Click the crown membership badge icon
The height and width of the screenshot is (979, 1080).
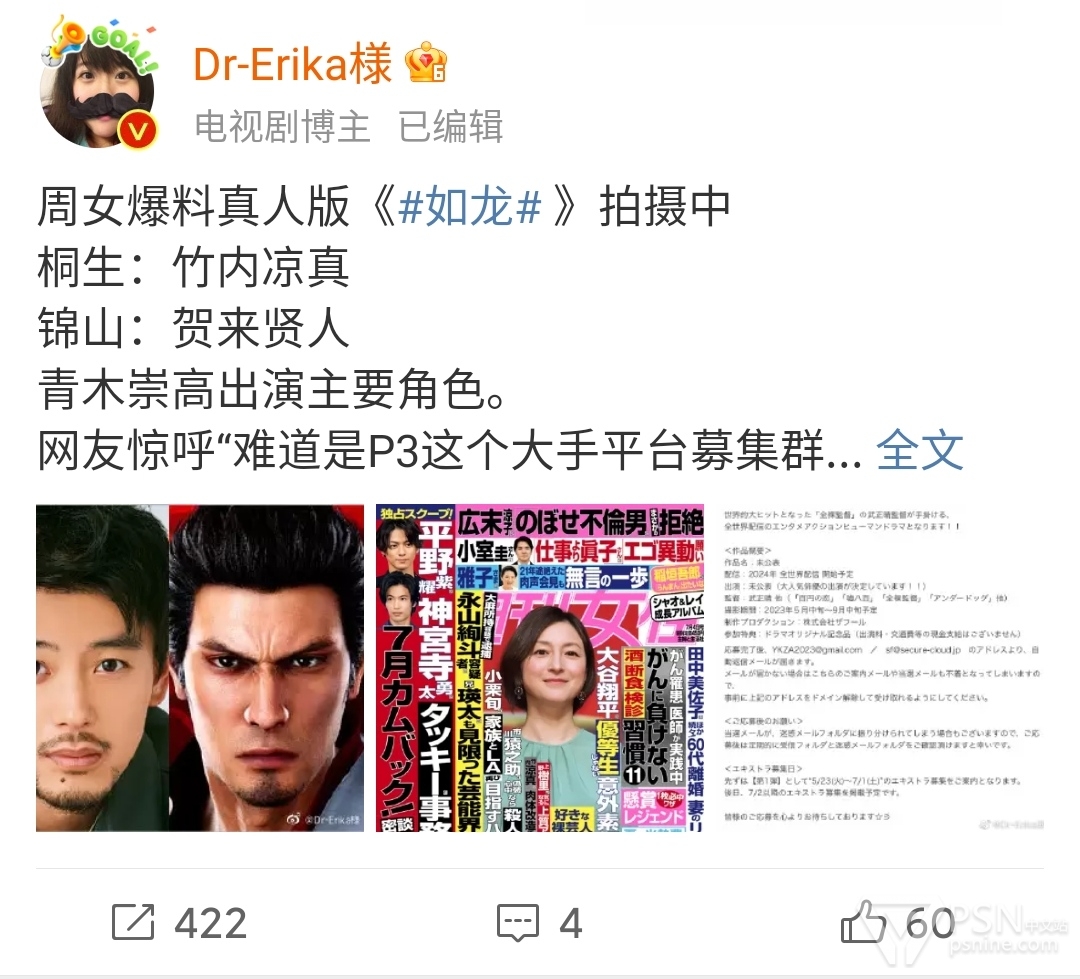coord(426,63)
